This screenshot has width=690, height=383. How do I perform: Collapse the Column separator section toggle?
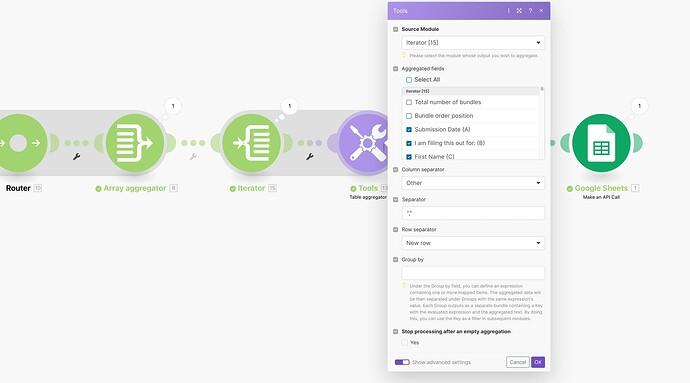click(x=395, y=169)
